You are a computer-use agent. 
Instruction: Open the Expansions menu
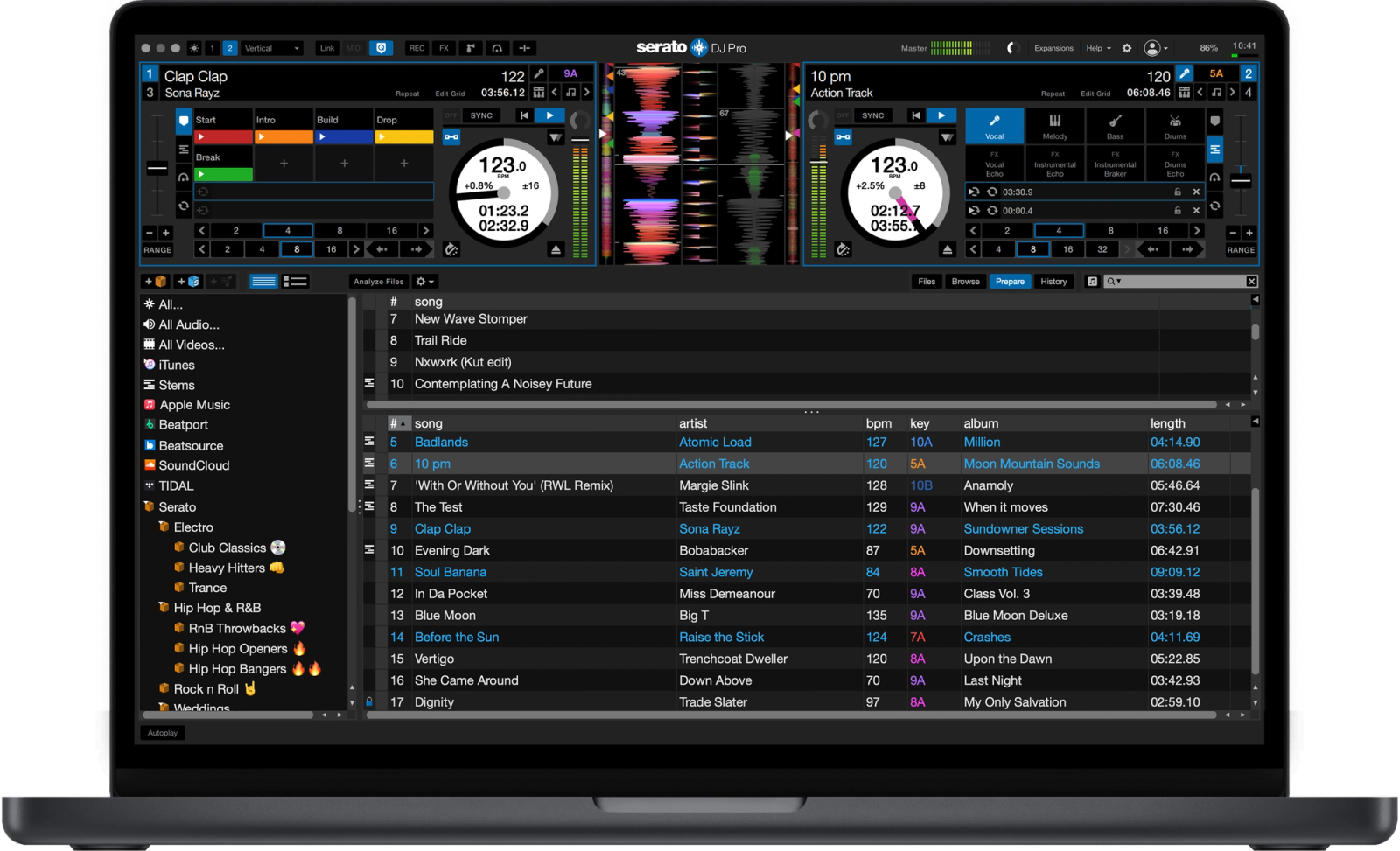coord(1053,48)
